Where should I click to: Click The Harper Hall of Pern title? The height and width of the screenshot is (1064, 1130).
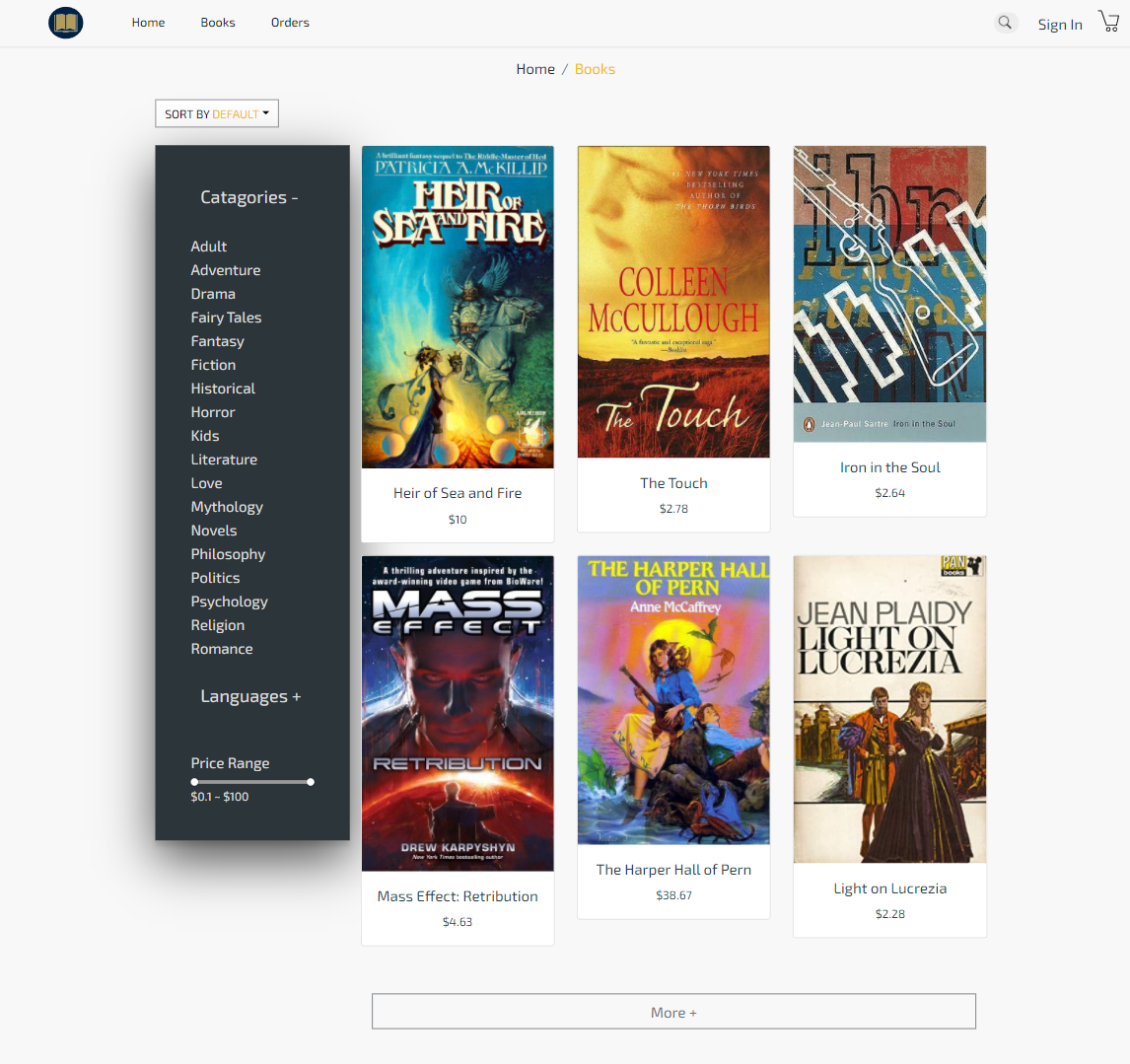[673, 870]
